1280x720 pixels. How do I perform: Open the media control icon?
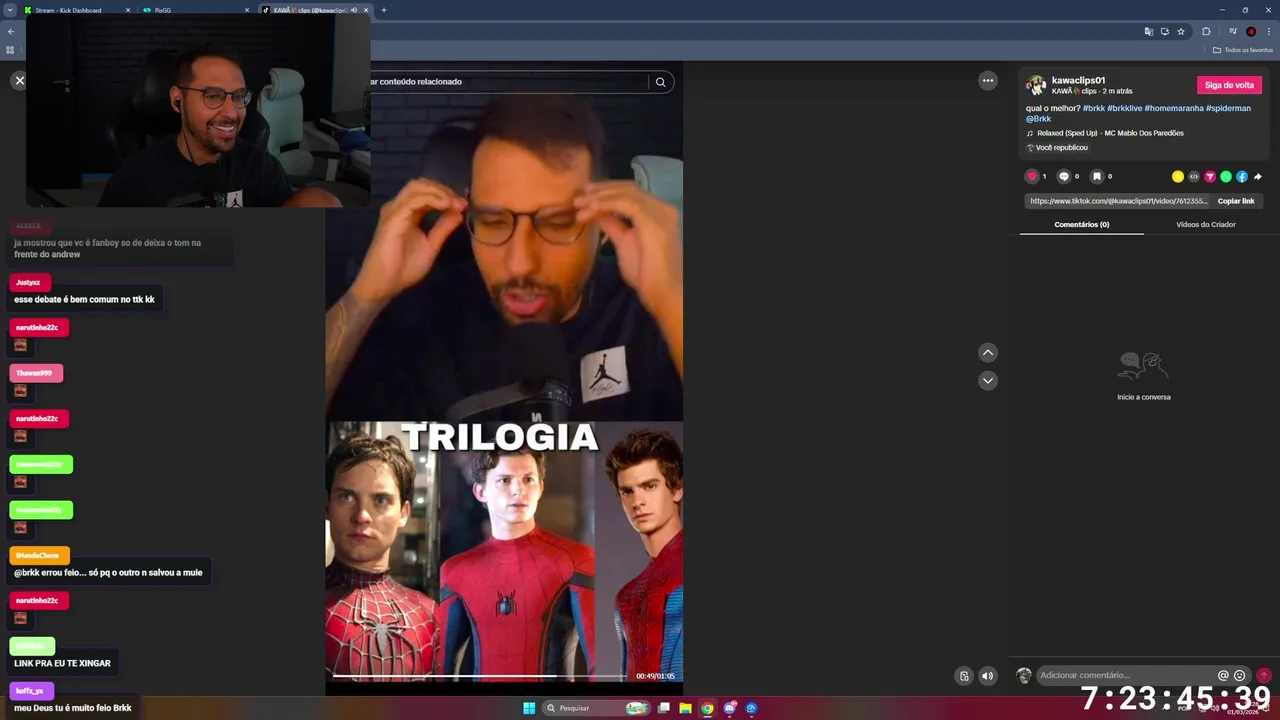1233,31
